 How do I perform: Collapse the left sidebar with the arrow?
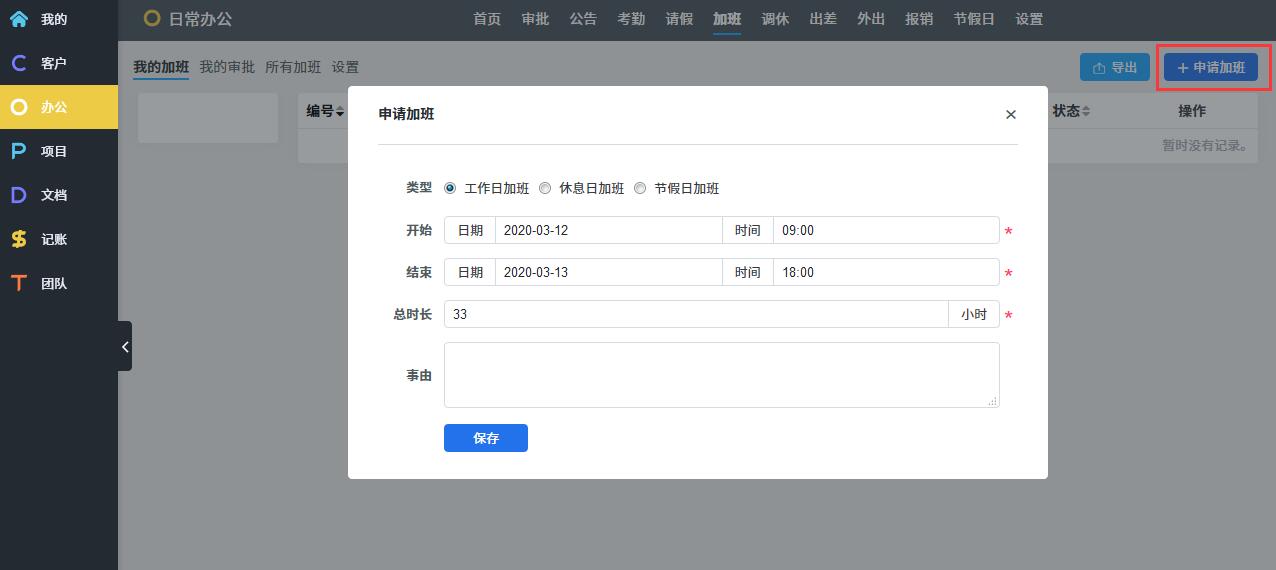pyautogui.click(x=125, y=346)
